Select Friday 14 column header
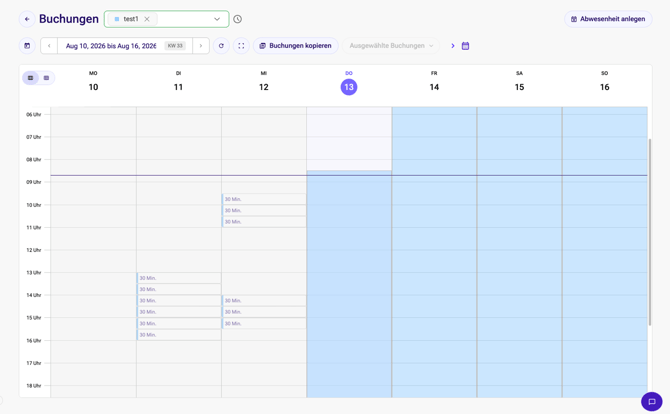The width and height of the screenshot is (670, 414). coord(434,82)
